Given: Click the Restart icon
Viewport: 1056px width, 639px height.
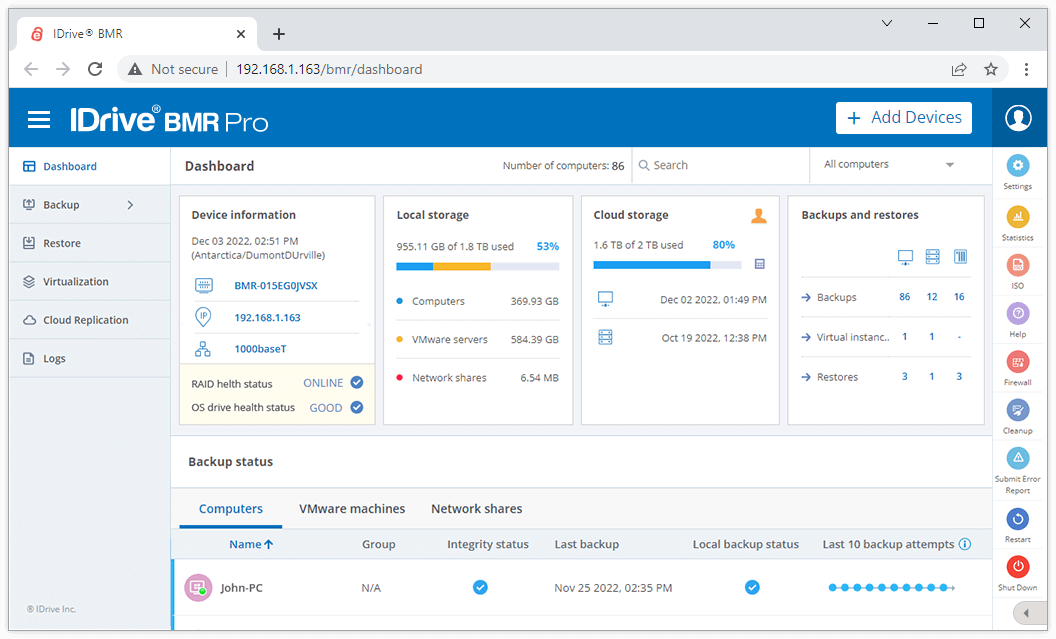Looking at the screenshot, I should pos(1018,519).
